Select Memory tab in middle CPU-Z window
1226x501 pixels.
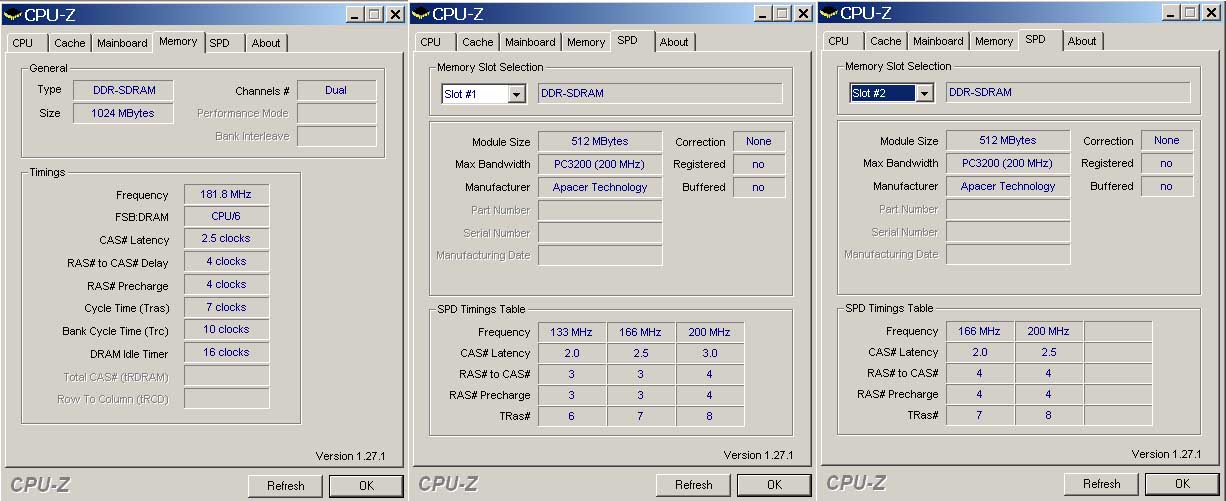[586, 42]
